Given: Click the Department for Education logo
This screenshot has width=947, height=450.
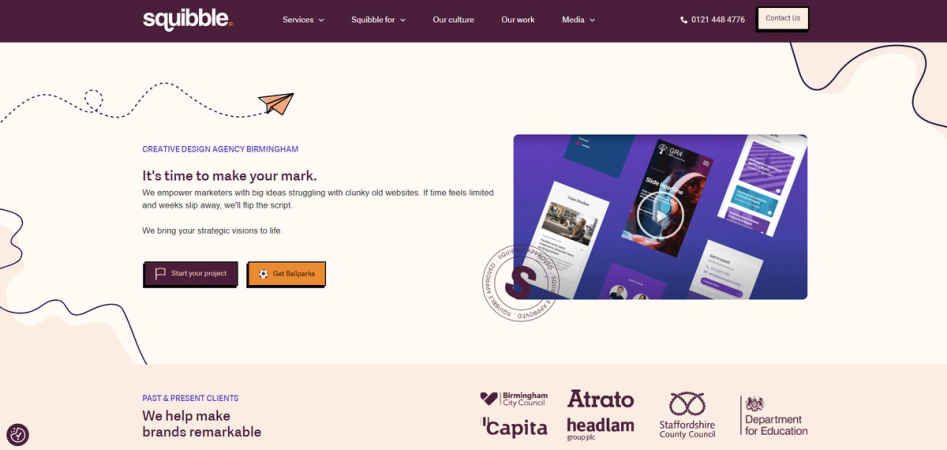Looking at the screenshot, I should tap(774, 416).
